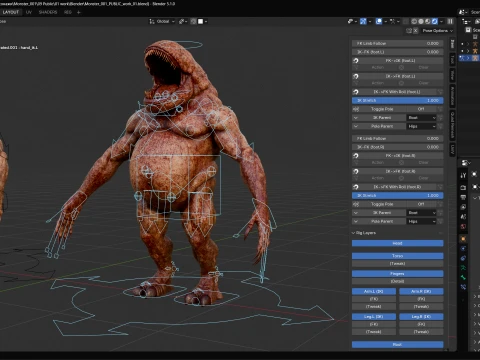Toggle the Fingers rig layer
This screenshot has height=360, width=480.
[x=398, y=274]
